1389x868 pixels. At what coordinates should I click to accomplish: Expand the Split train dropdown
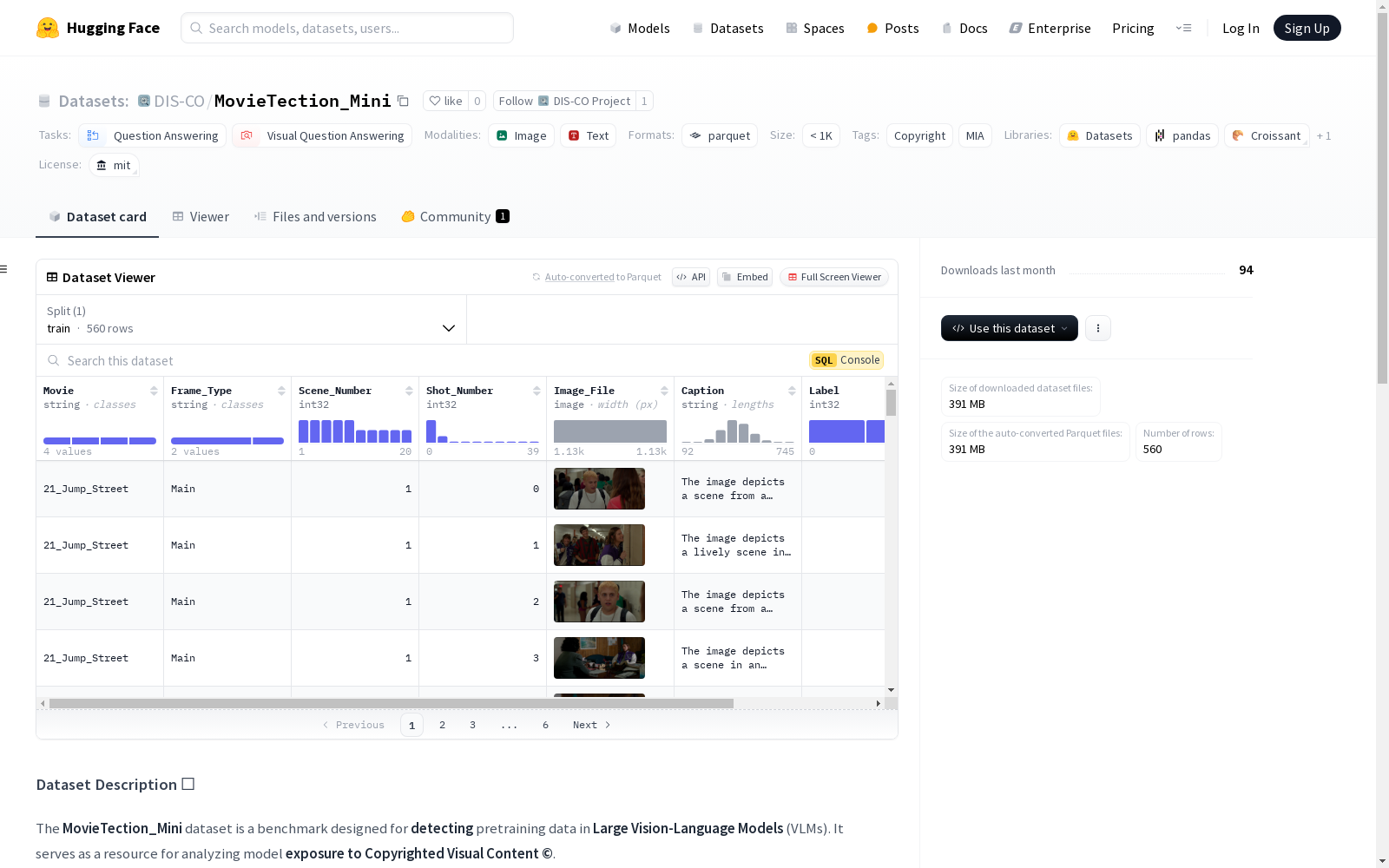pos(252,319)
